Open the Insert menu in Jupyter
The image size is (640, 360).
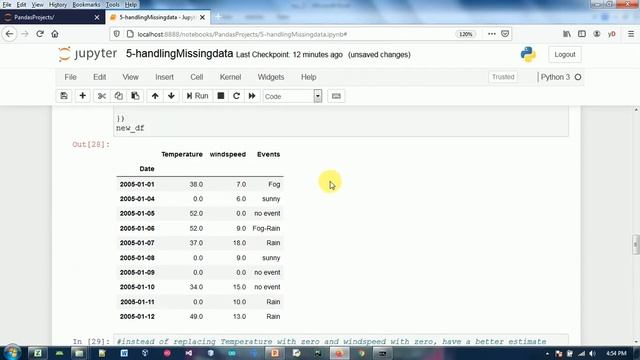point(164,77)
